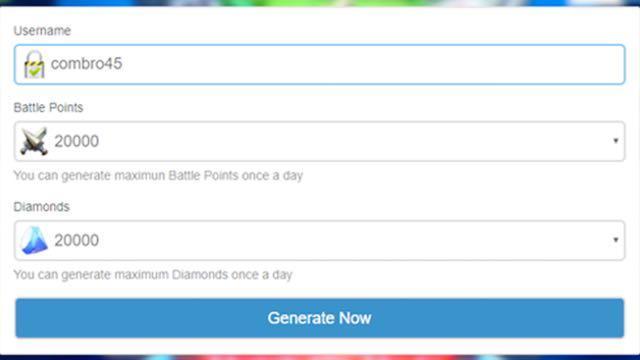Click the Username field label
Screen dimensions: 640x360
pyautogui.click(x=42, y=31)
